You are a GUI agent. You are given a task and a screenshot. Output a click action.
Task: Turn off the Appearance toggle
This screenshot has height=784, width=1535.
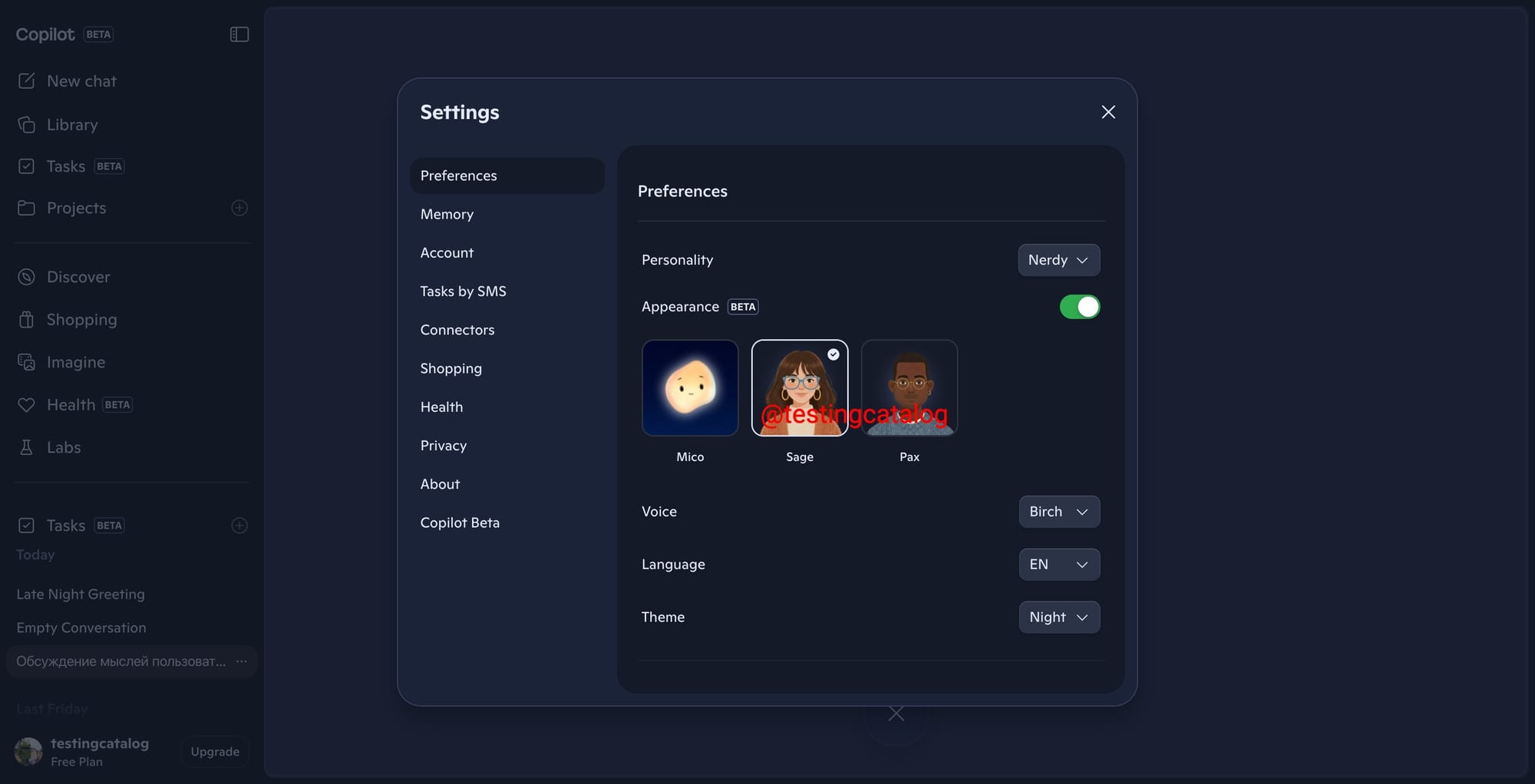tap(1079, 307)
